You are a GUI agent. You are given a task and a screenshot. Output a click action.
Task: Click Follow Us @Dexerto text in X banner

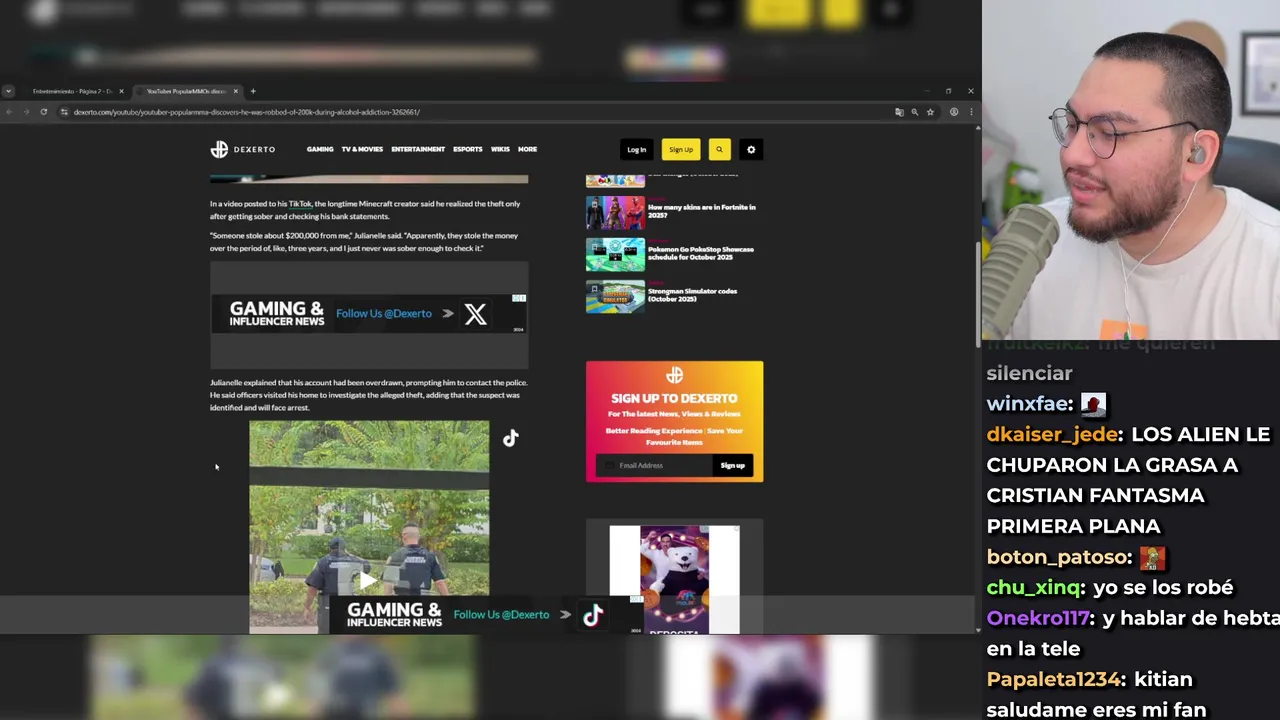tap(384, 314)
